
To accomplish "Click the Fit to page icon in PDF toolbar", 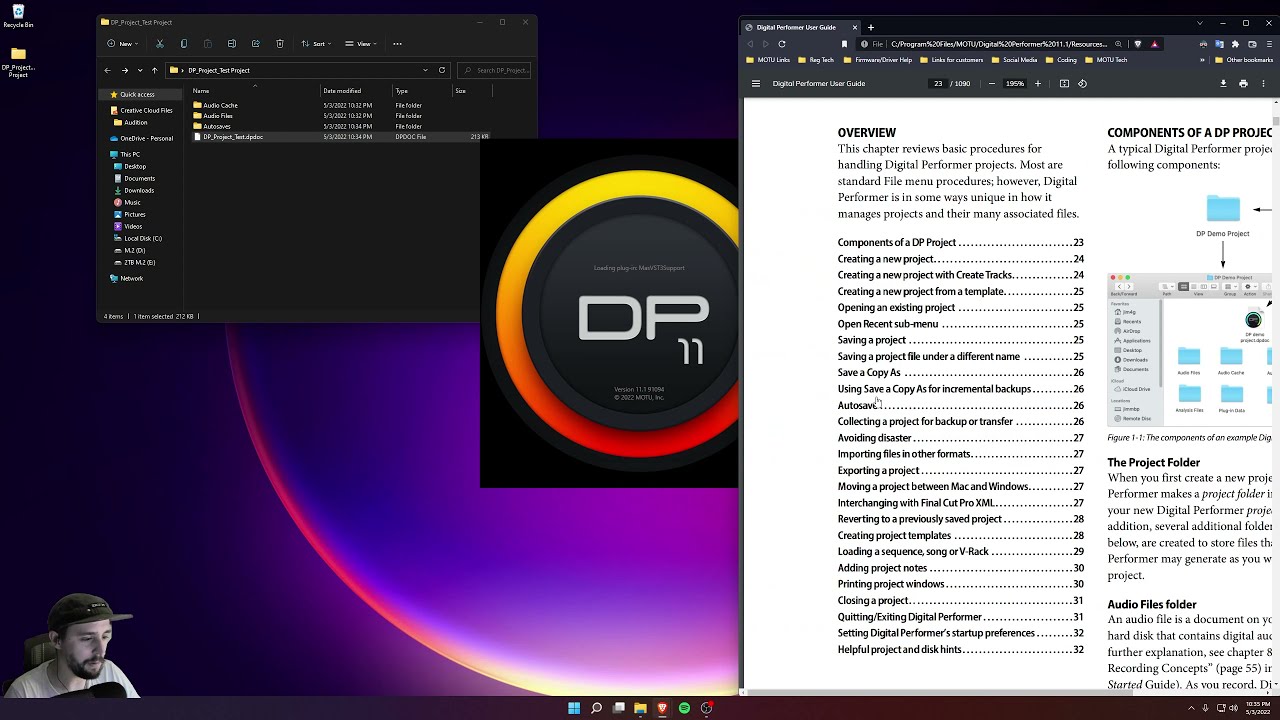I will (x=1064, y=84).
